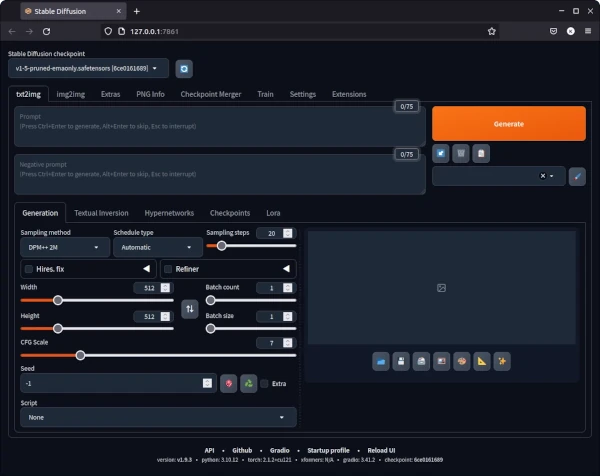Open the Lora tab
Viewport: 600px width, 476px height.
(x=273, y=213)
